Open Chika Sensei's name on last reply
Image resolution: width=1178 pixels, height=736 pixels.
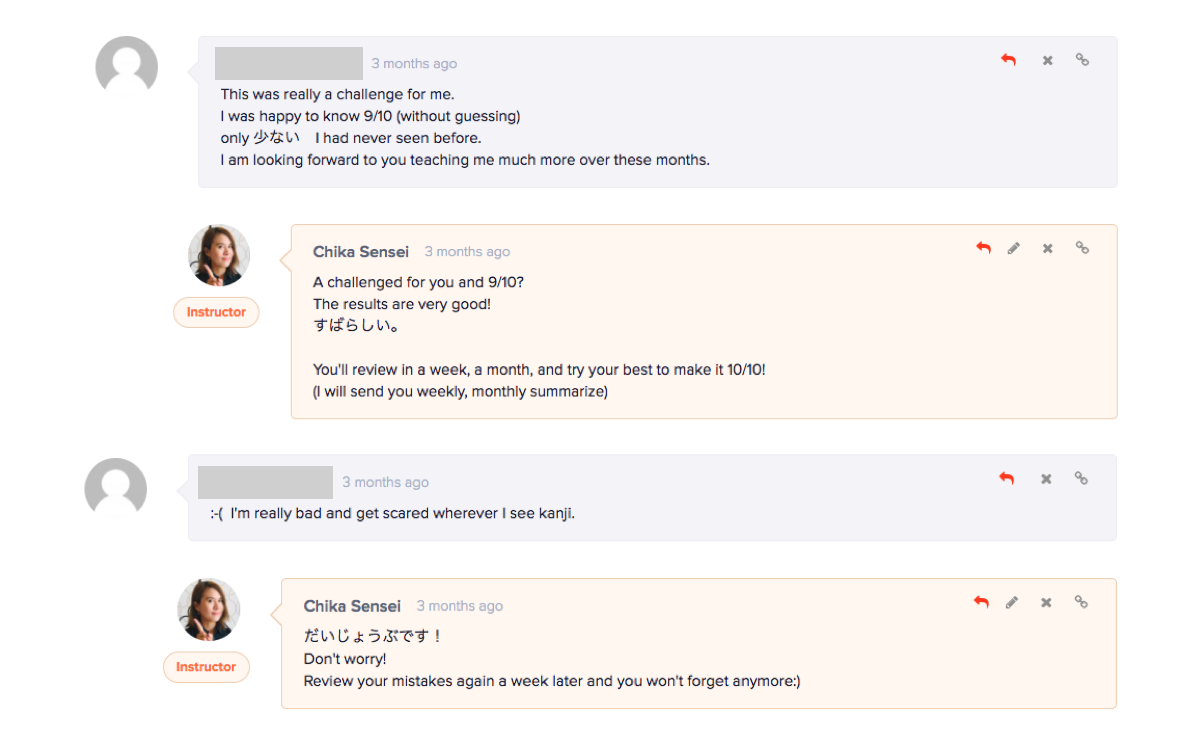coord(352,606)
